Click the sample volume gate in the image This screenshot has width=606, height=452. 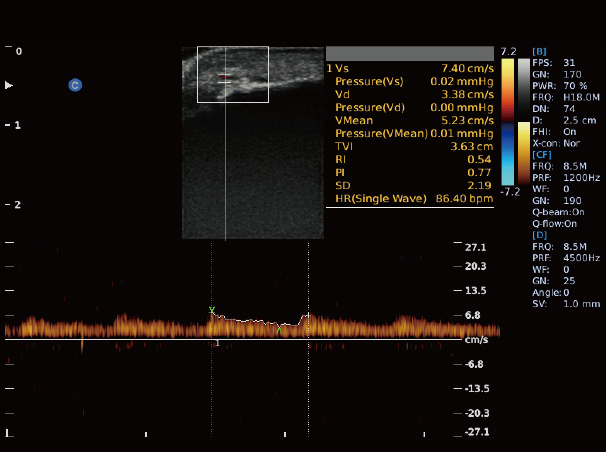(225, 76)
